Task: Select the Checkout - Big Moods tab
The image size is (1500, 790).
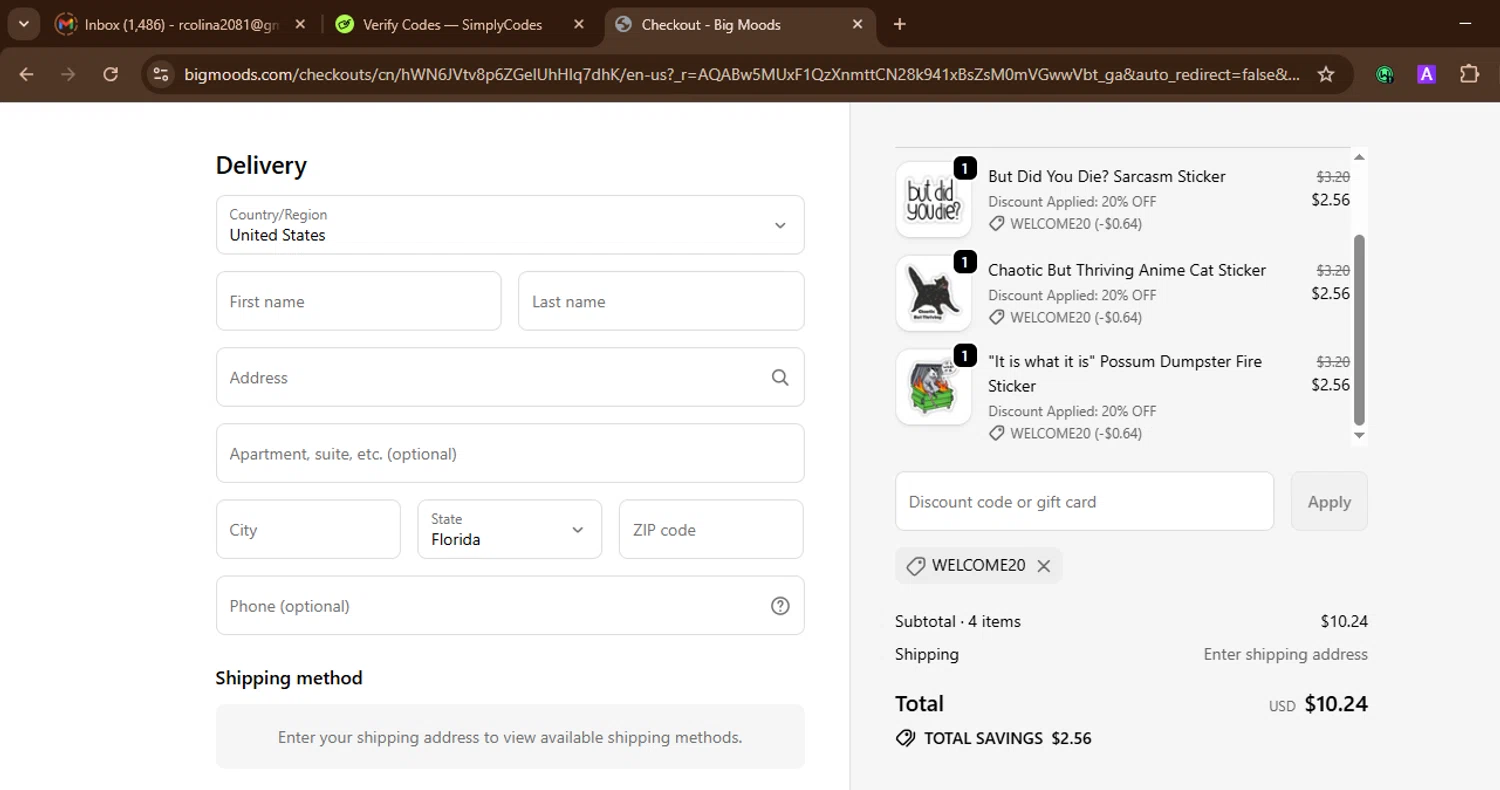Action: (x=738, y=24)
